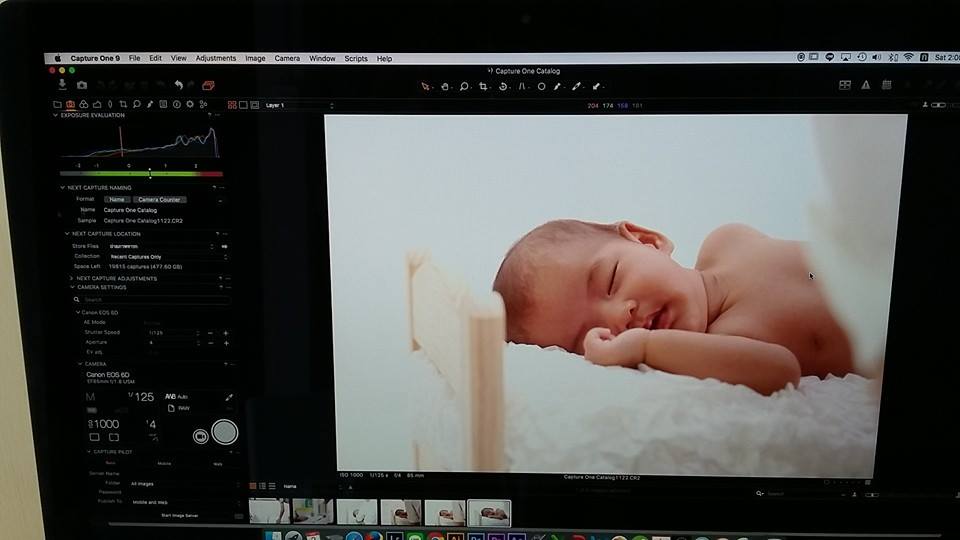
Task: Open the Metadata tool tab info icon
Action: (176, 105)
